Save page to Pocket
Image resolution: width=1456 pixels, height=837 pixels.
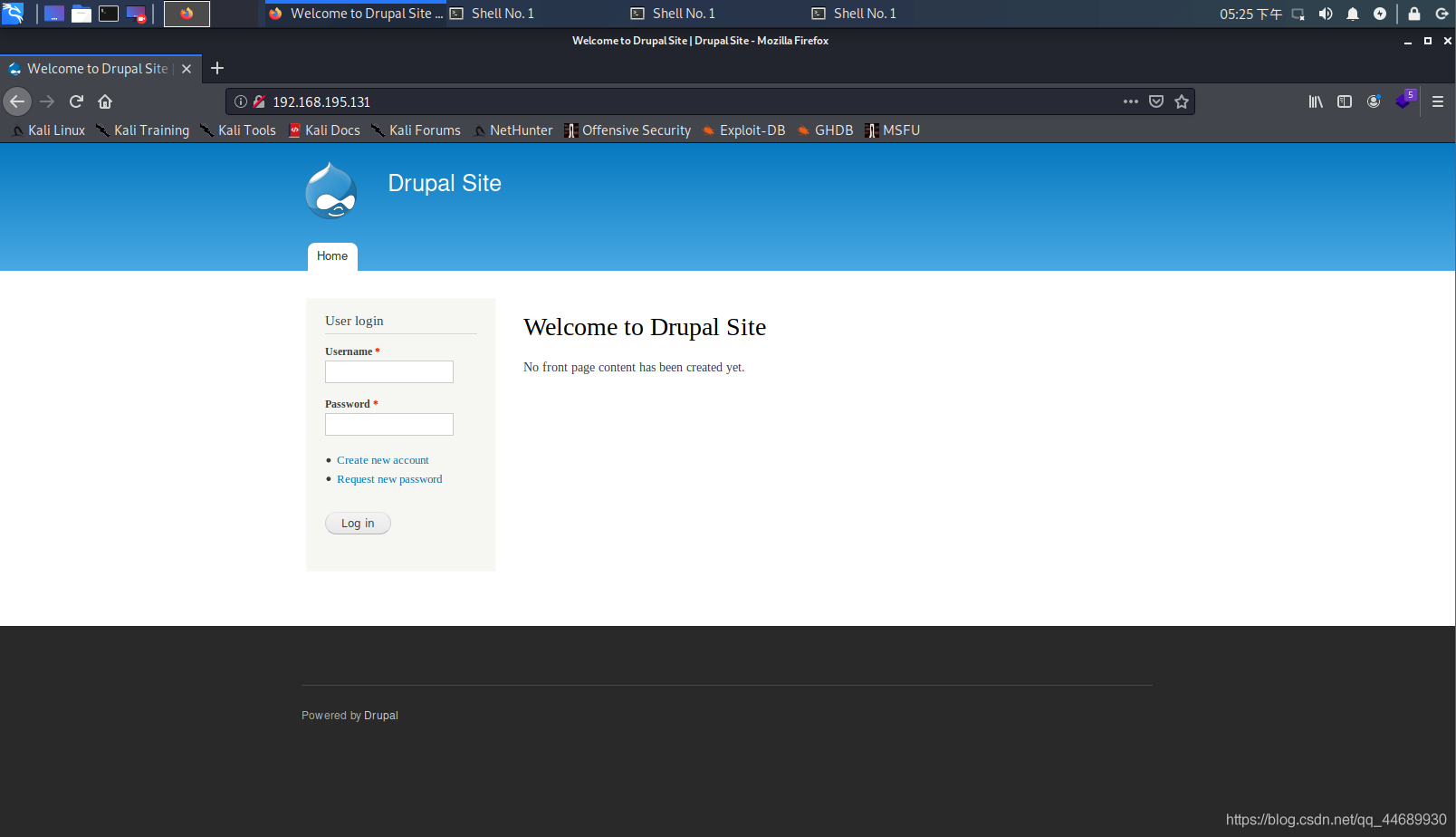(x=1156, y=101)
